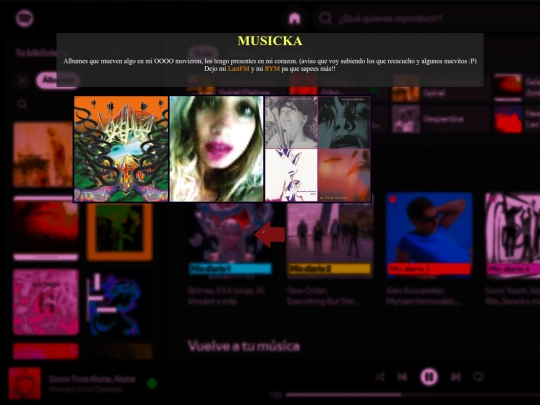
Task: Go to previous track in Spotify player
Action: [402, 377]
